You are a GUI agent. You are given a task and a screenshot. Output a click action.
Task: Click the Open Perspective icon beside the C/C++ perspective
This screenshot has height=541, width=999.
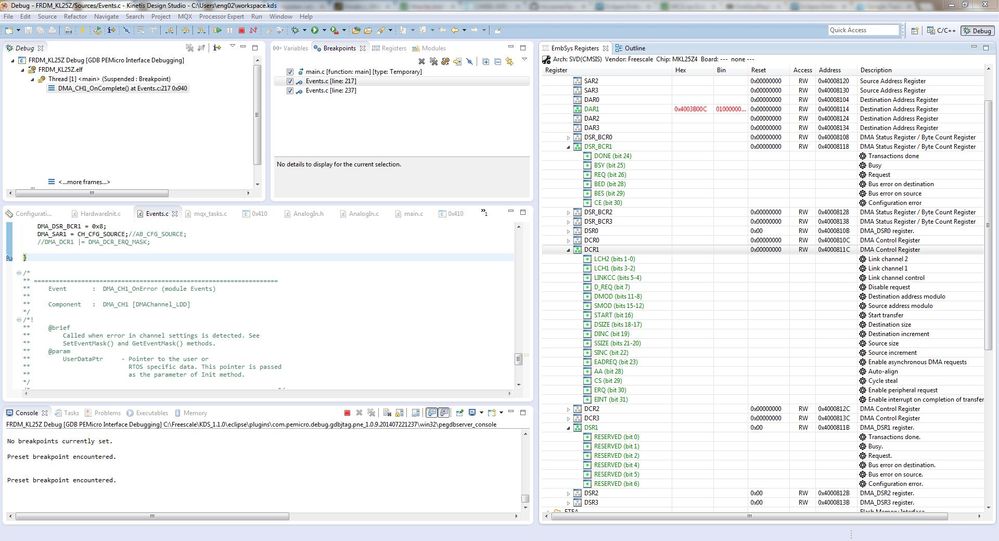click(x=915, y=31)
